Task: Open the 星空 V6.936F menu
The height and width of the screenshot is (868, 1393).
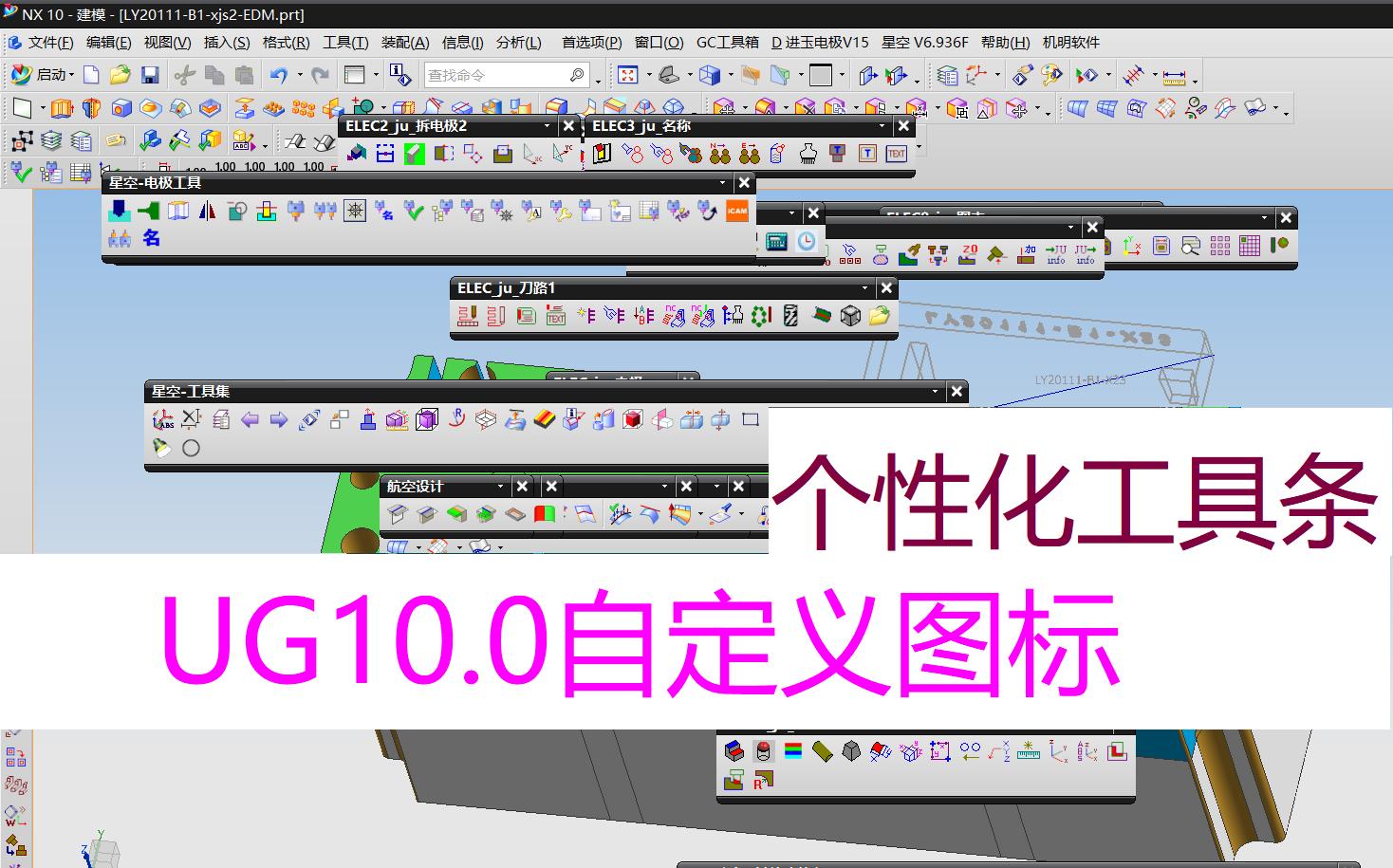Action: [x=925, y=43]
